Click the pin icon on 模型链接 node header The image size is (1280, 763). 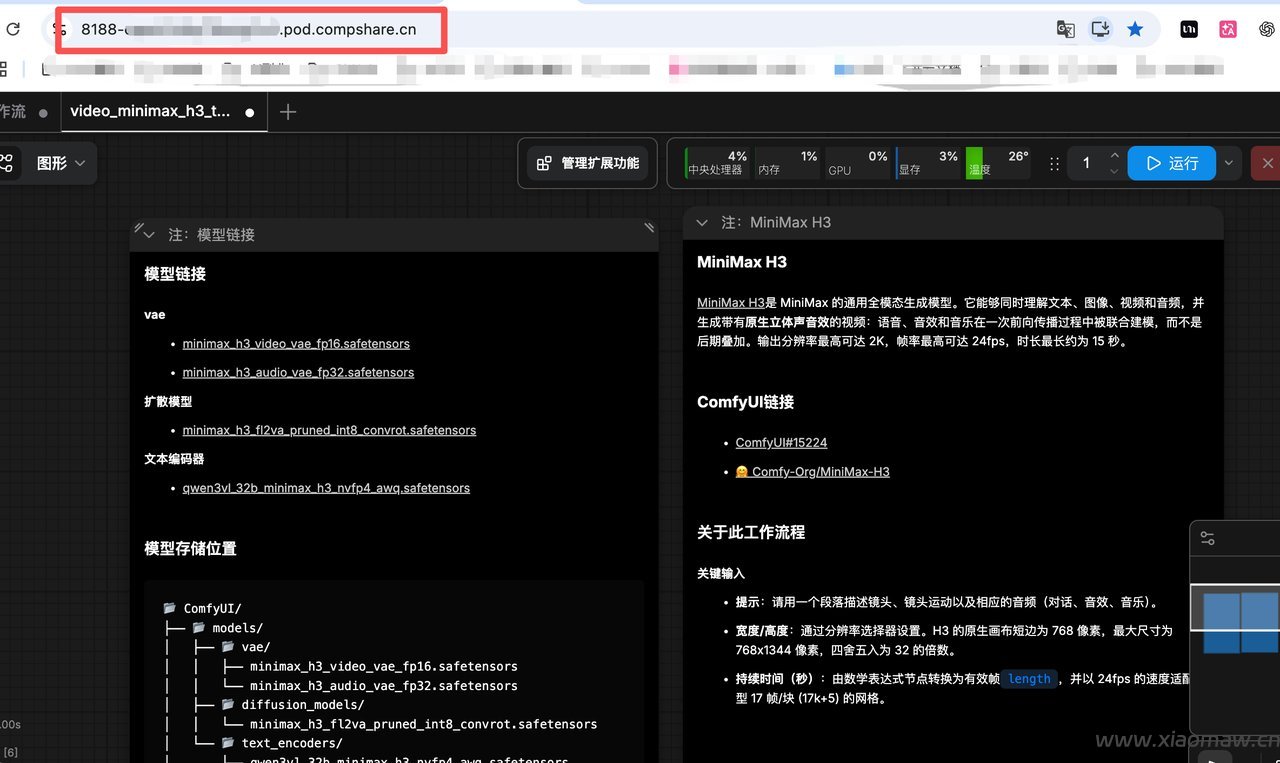(138, 228)
